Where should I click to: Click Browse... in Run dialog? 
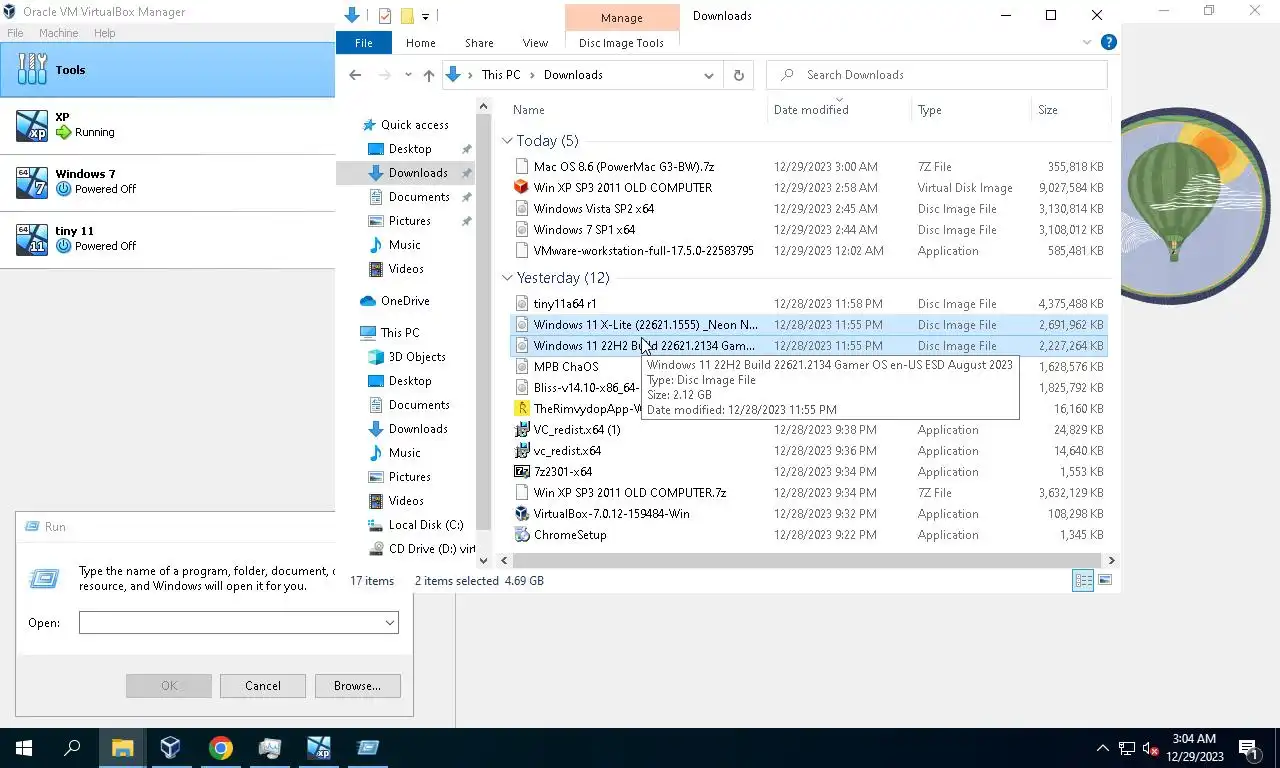357,686
